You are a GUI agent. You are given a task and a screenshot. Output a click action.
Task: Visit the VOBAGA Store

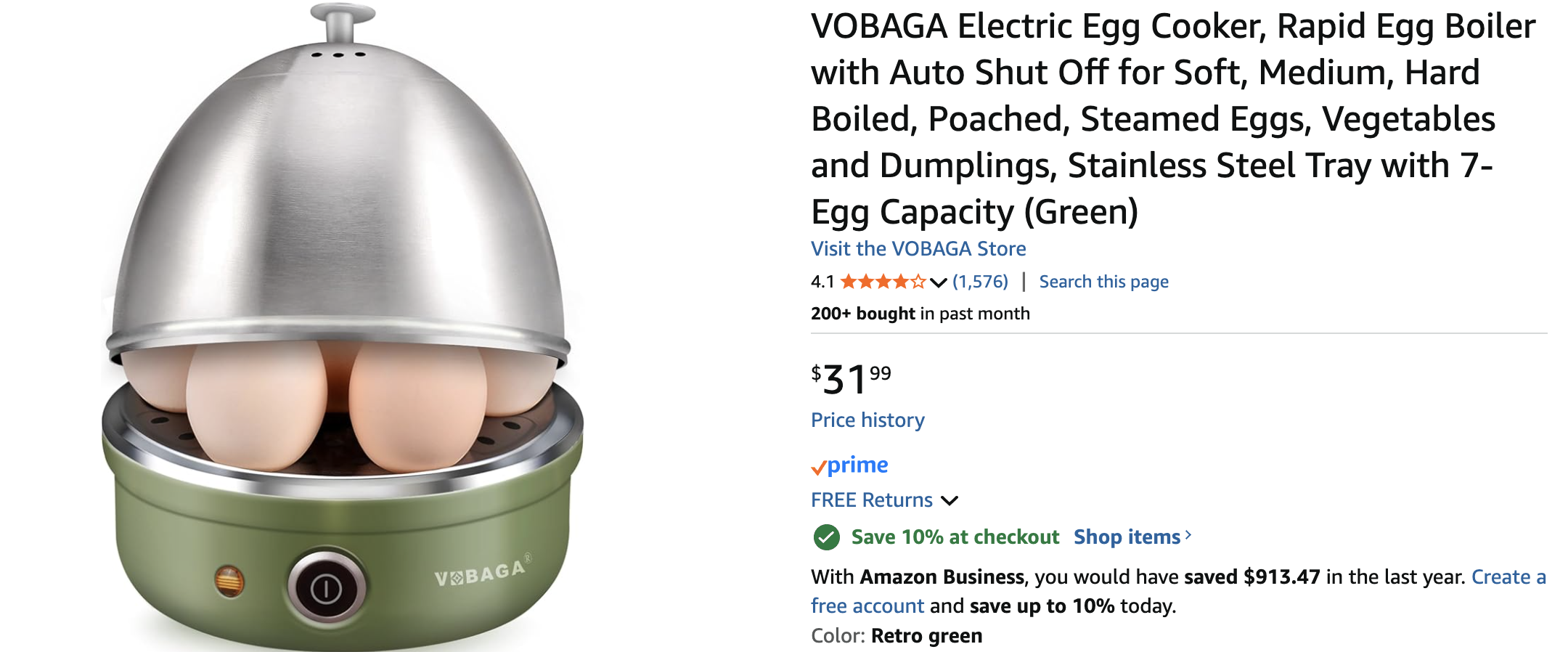[918, 249]
